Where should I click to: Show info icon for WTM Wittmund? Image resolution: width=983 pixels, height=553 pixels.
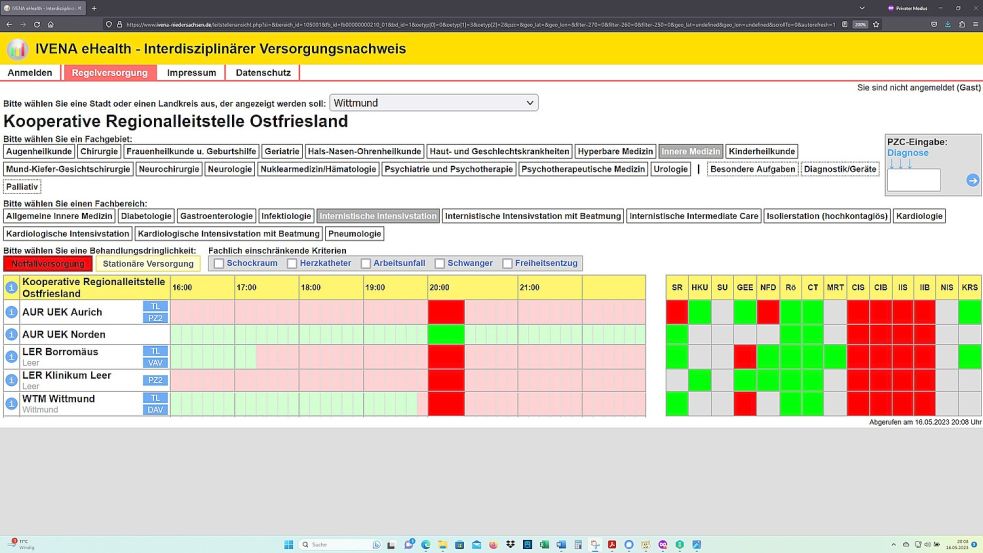(x=11, y=403)
